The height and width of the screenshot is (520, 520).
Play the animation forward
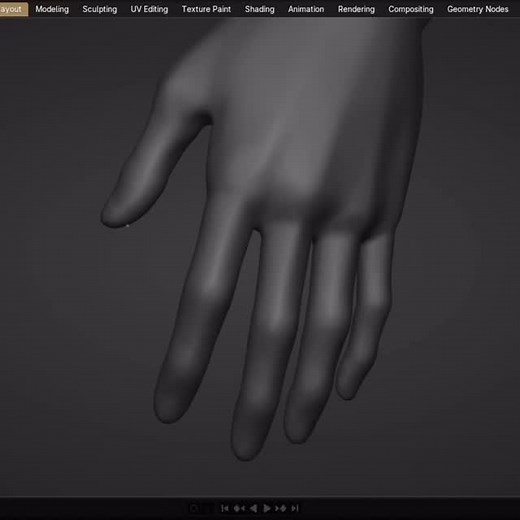click(x=267, y=508)
